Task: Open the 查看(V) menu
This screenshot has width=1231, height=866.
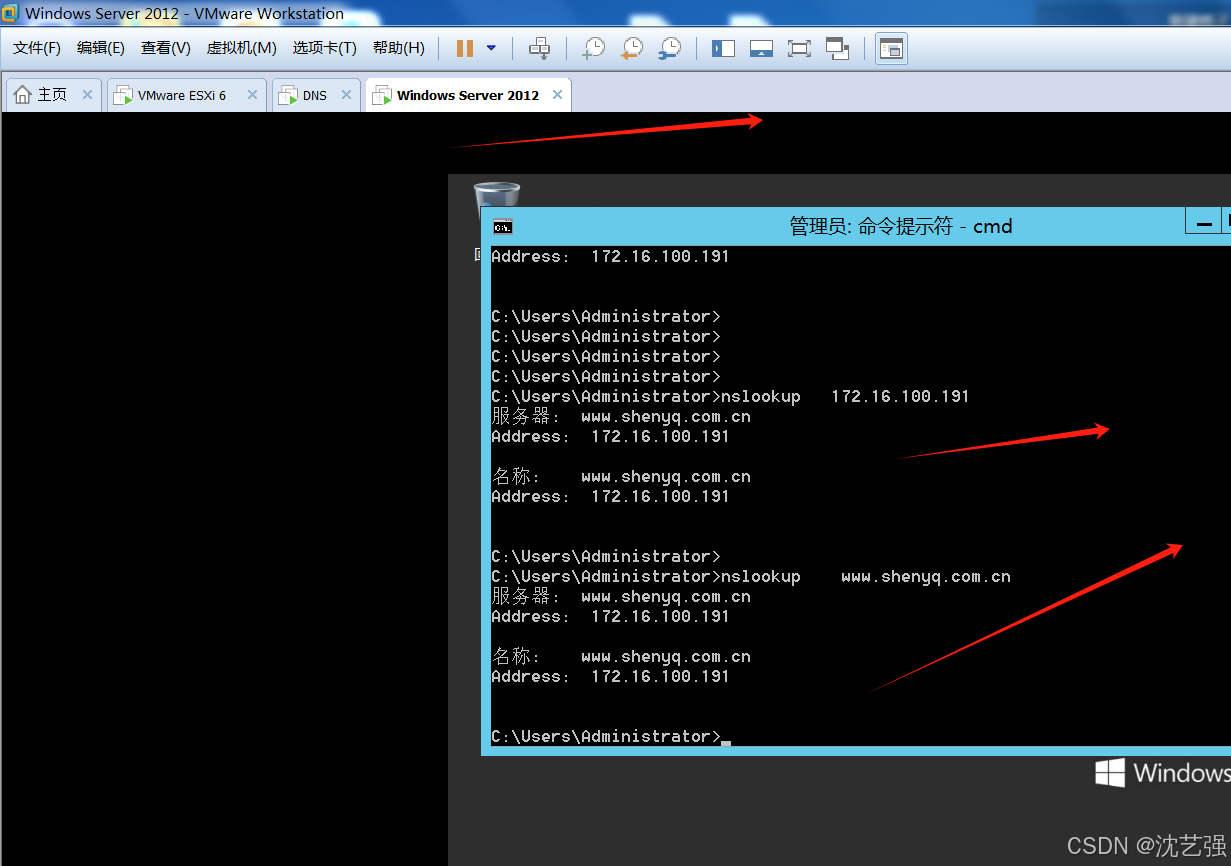Action: (166, 48)
